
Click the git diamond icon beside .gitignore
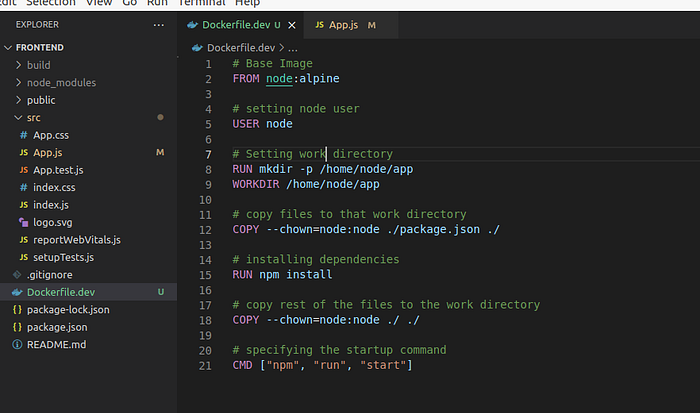point(17,275)
